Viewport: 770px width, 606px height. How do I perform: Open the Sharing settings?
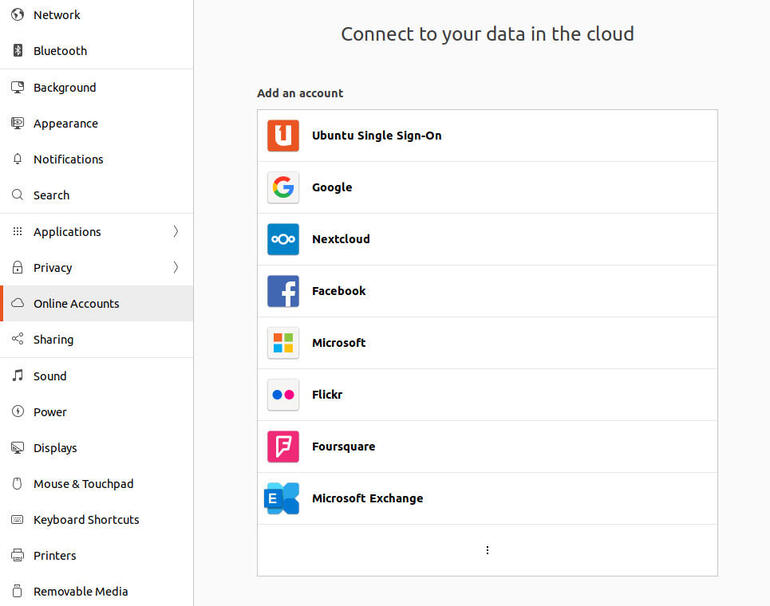(97, 339)
